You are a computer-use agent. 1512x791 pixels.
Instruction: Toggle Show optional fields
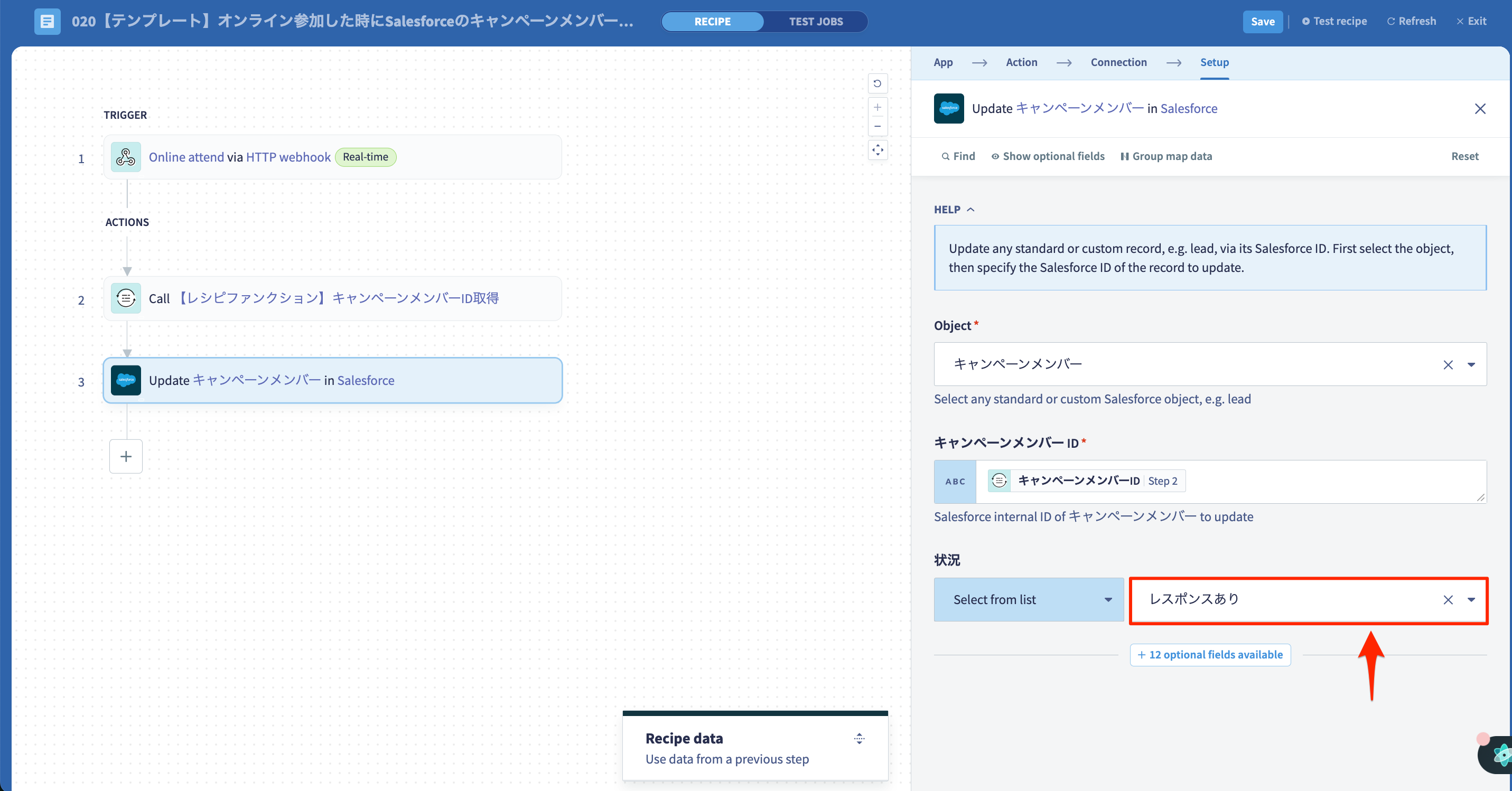pos(1048,157)
